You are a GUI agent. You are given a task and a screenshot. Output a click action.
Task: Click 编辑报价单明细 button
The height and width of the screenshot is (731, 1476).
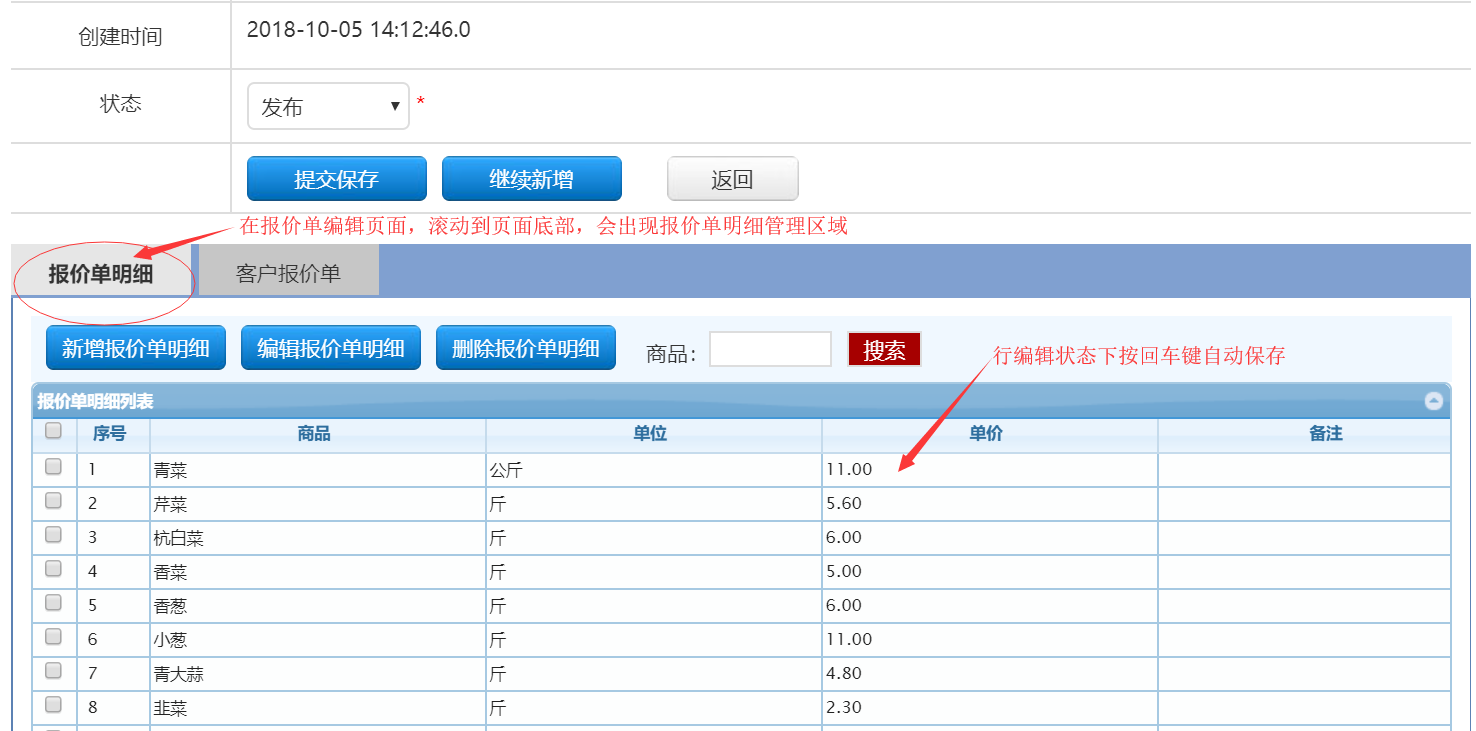coord(330,348)
